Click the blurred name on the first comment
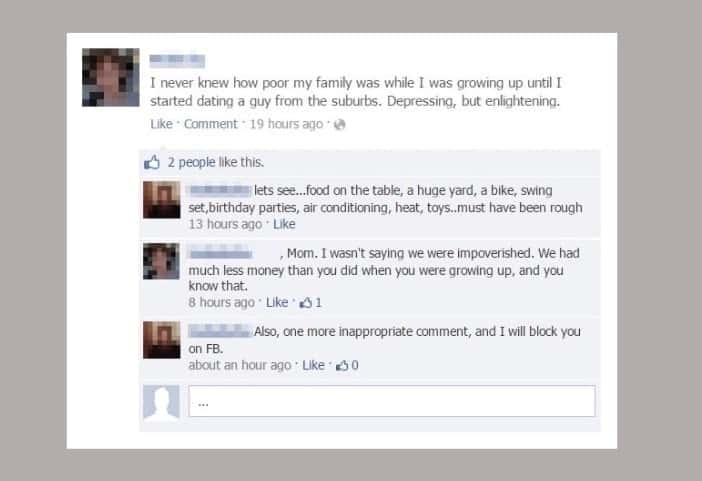The height and width of the screenshot is (481, 702). point(219,191)
